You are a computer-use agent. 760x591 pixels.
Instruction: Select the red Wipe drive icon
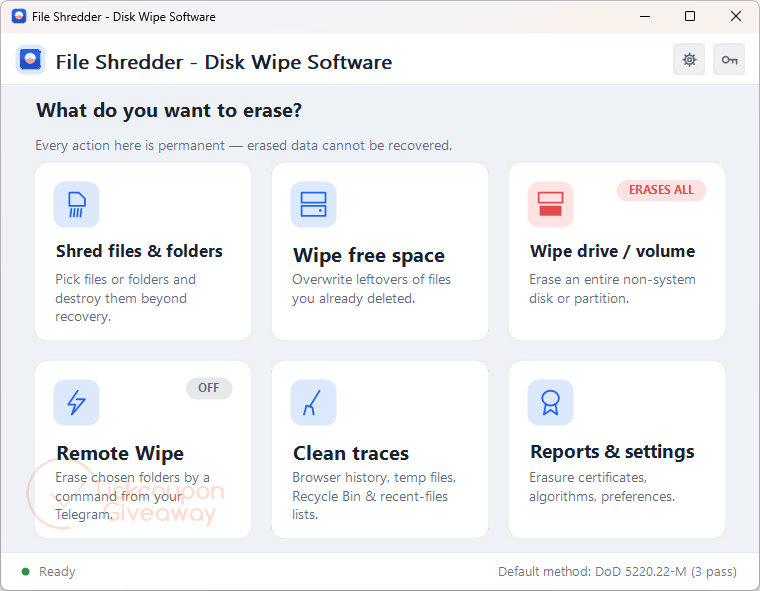(x=551, y=205)
